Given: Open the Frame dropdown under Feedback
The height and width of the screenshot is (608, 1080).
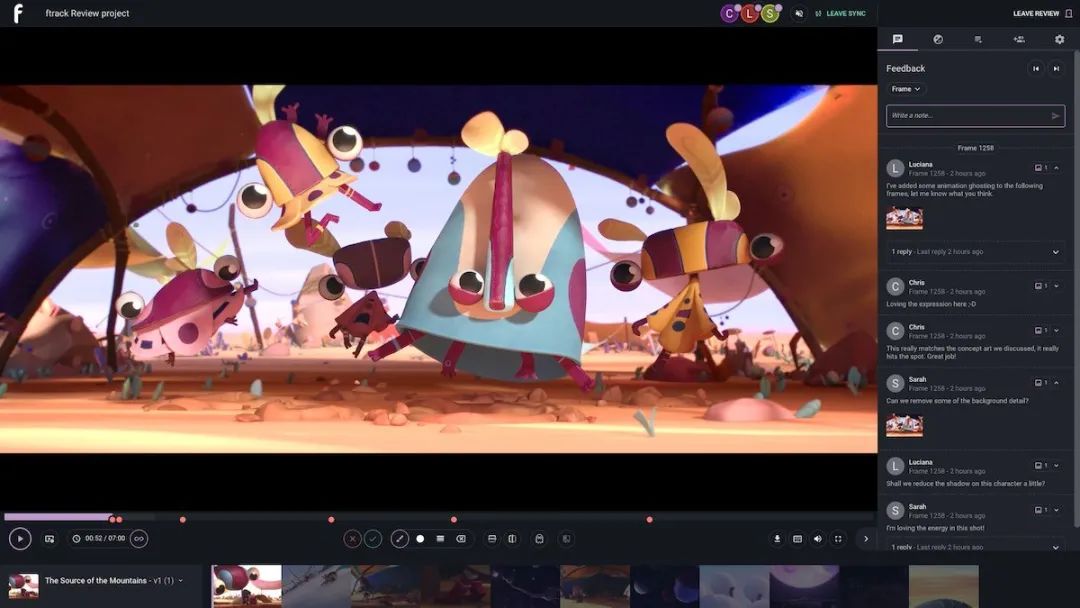Looking at the screenshot, I should coord(906,89).
